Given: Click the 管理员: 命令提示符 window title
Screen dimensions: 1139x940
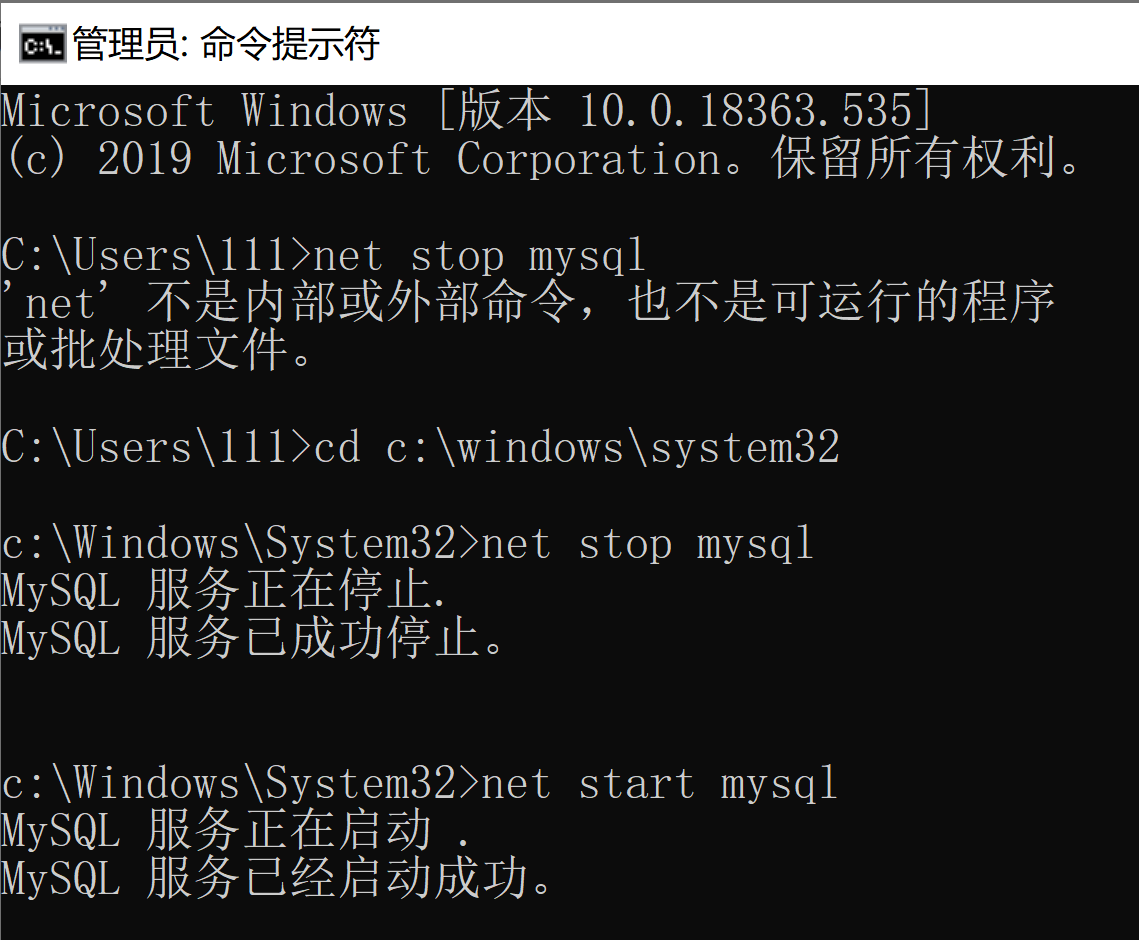Looking at the screenshot, I should [x=226, y=45].
